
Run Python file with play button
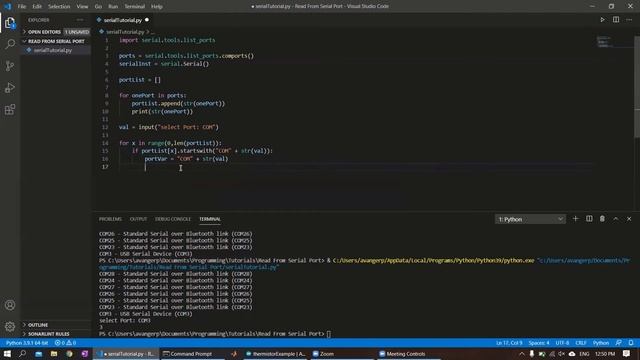602,20
